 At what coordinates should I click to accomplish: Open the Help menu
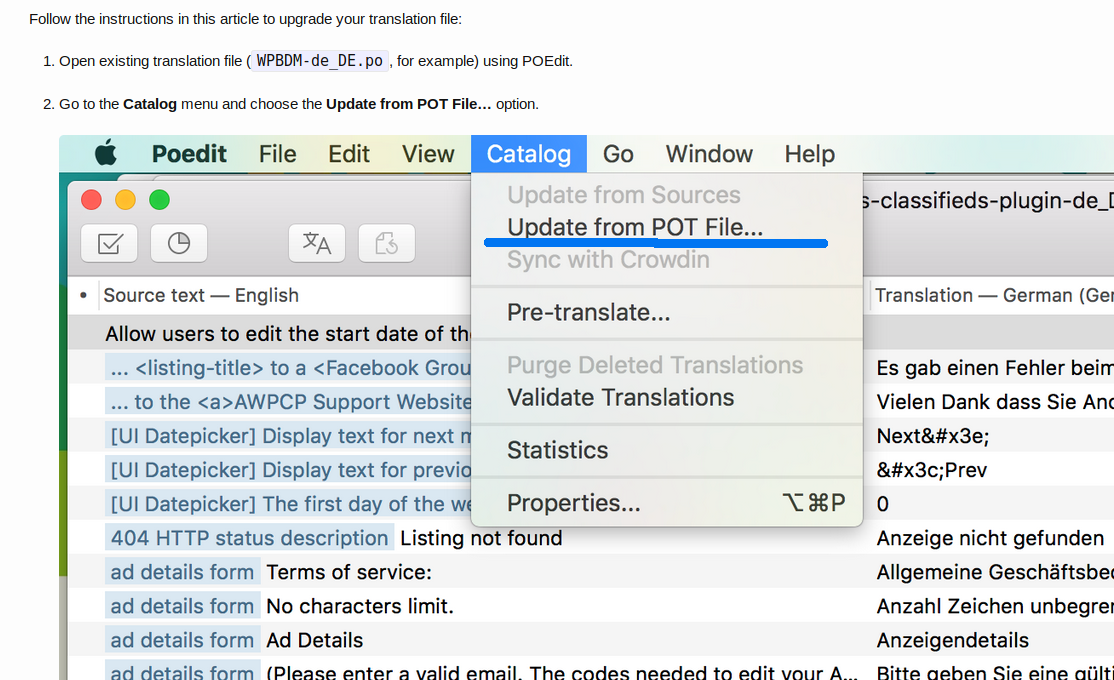[809, 153]
